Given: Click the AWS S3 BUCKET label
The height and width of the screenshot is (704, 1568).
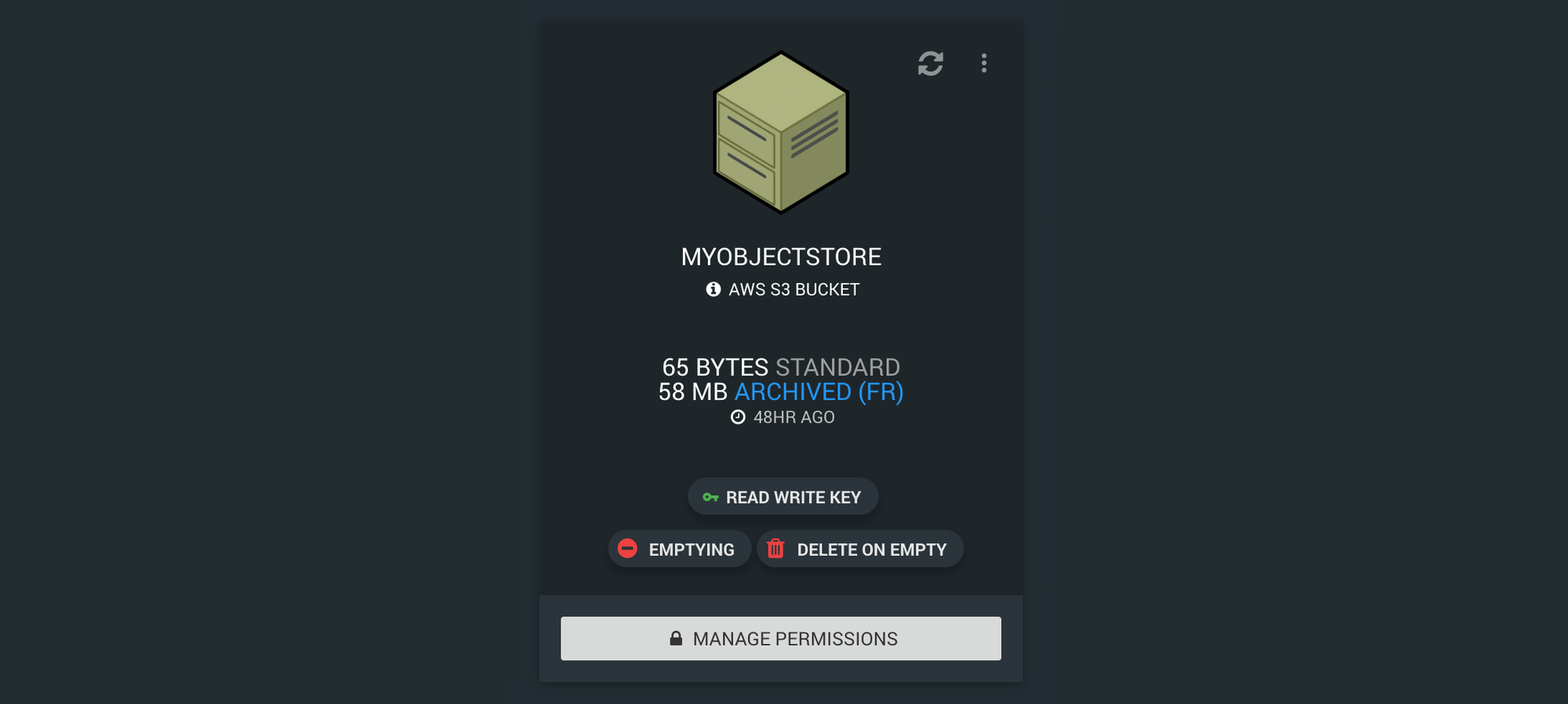Looking at the screenshot, I should pyautogui.click(x=793, y=289).
